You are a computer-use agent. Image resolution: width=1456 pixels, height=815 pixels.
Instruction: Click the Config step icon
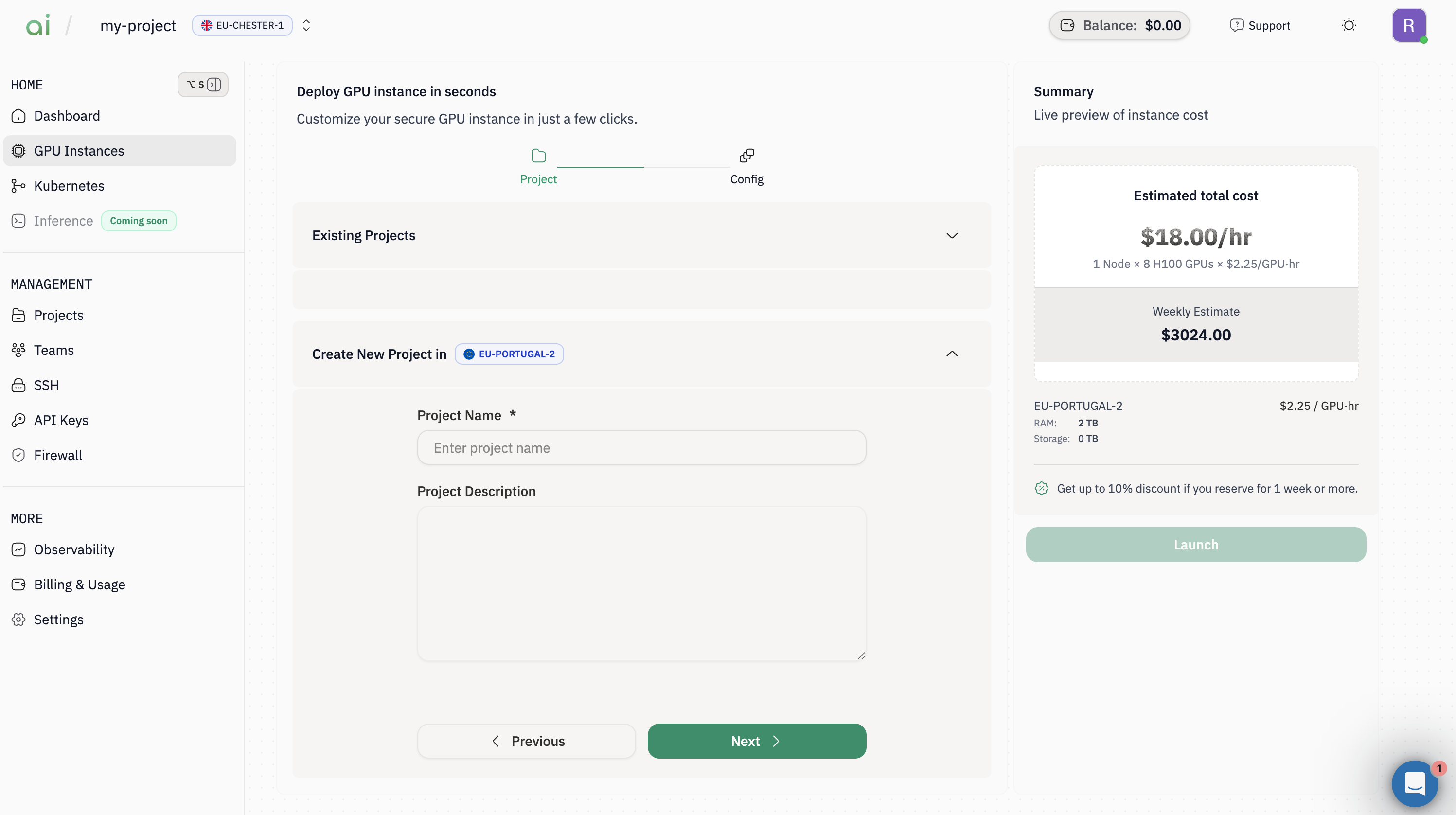coord(746,156)
